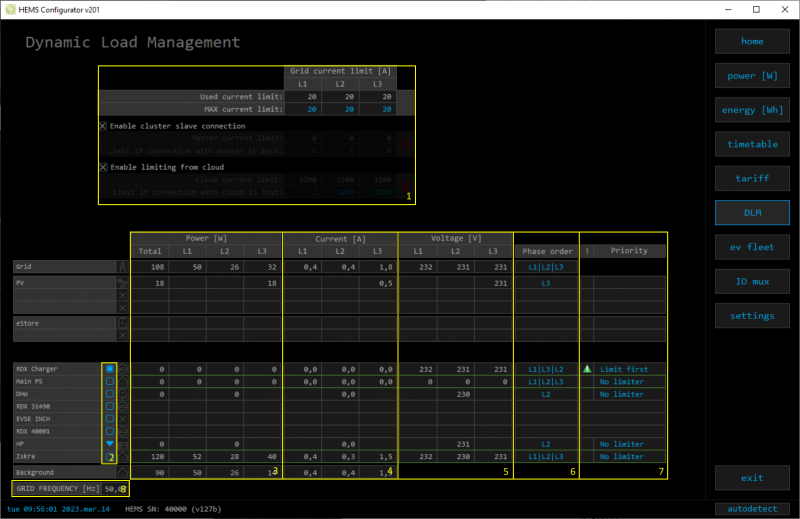Click the Background house icon
This screenshot has height=519, width=800.
tap(123, 472)
